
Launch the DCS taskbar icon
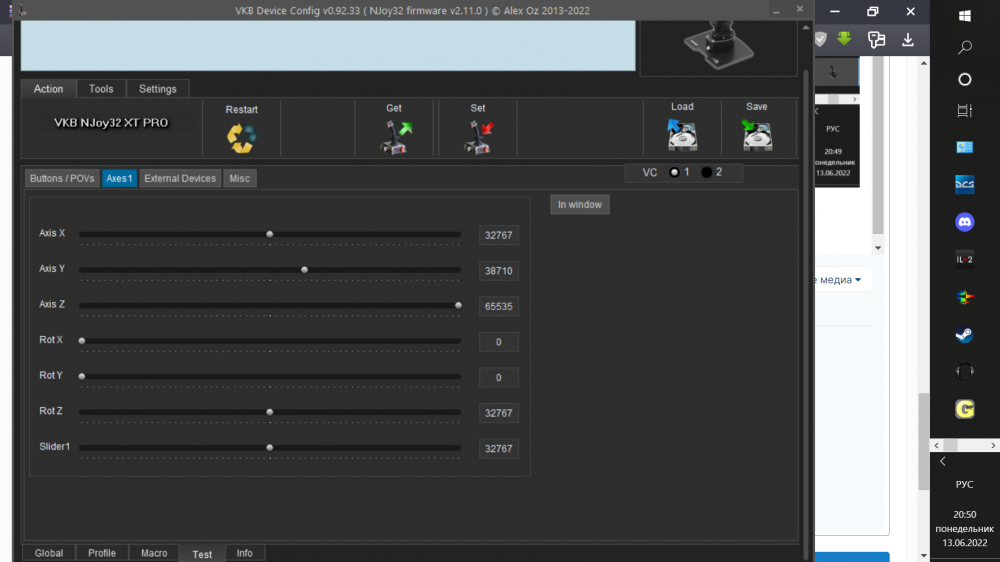(x=964, y=184)
